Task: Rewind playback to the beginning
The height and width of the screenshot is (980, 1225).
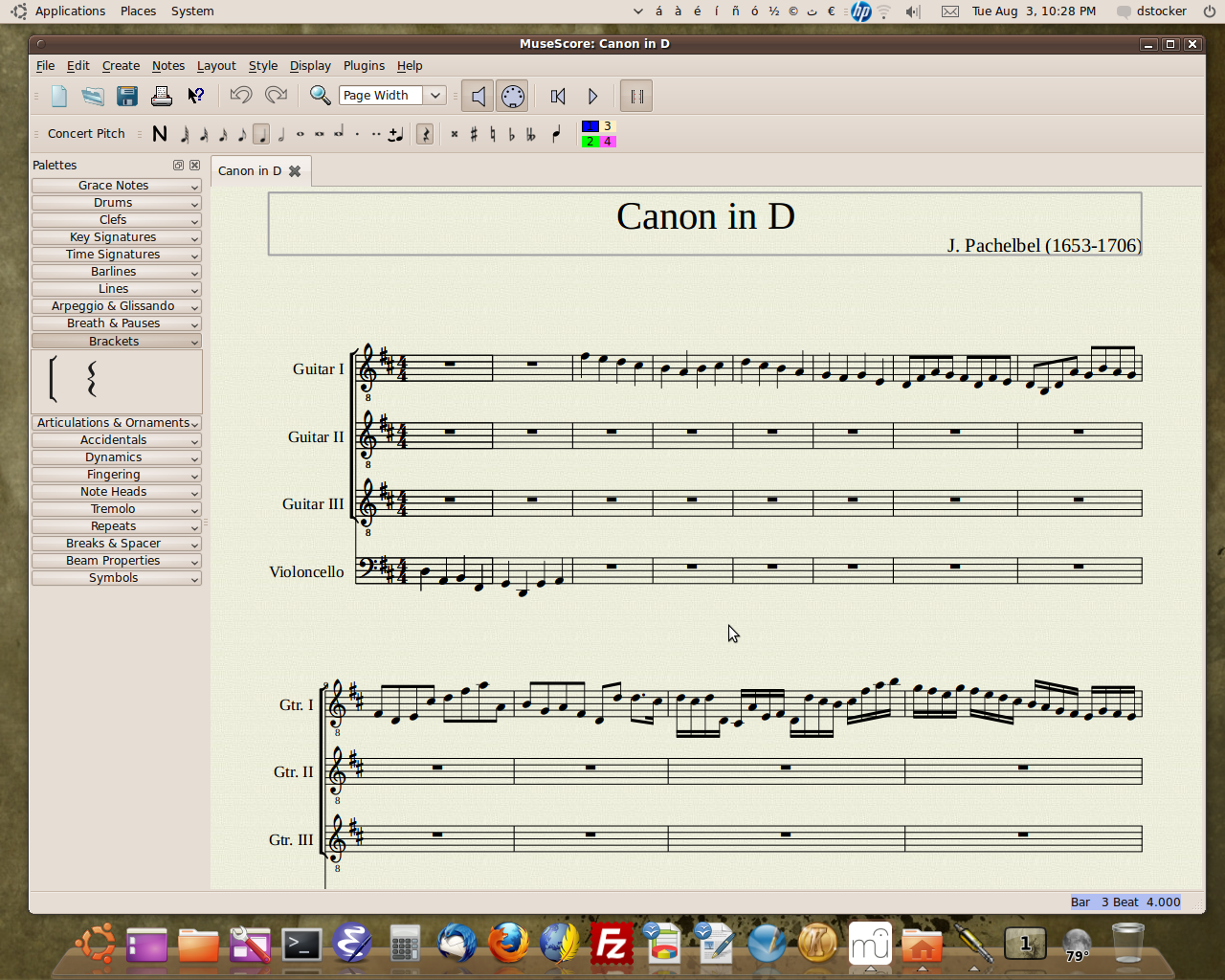Action: tap(558, 96)
